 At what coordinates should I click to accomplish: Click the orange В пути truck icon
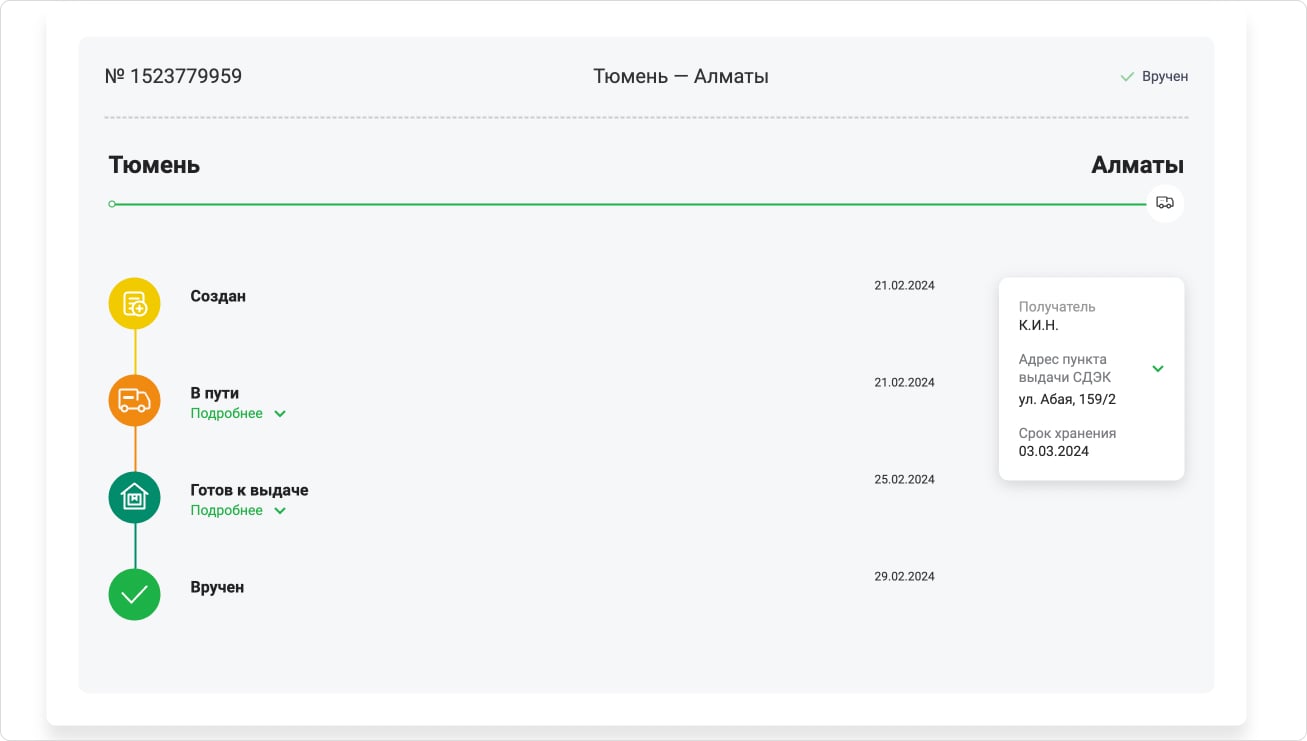tap(134, 400)
